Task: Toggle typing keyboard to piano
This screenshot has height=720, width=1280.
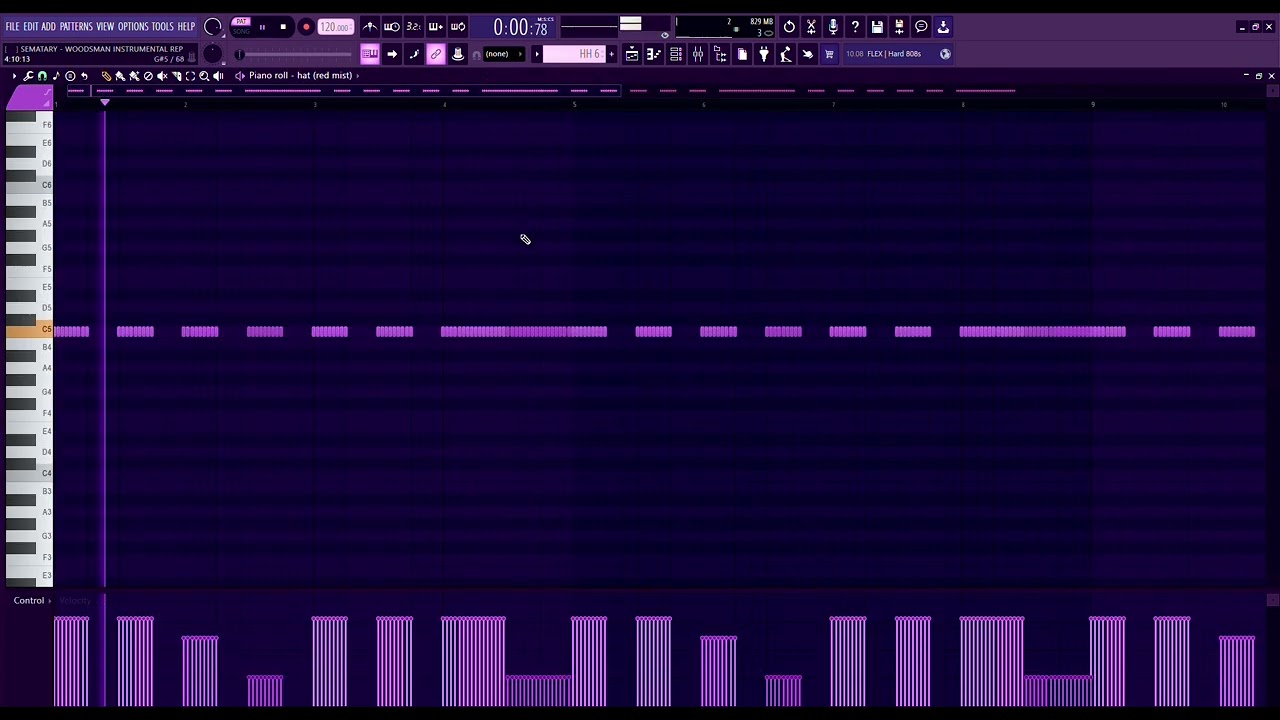Action: tap(369, 54)
